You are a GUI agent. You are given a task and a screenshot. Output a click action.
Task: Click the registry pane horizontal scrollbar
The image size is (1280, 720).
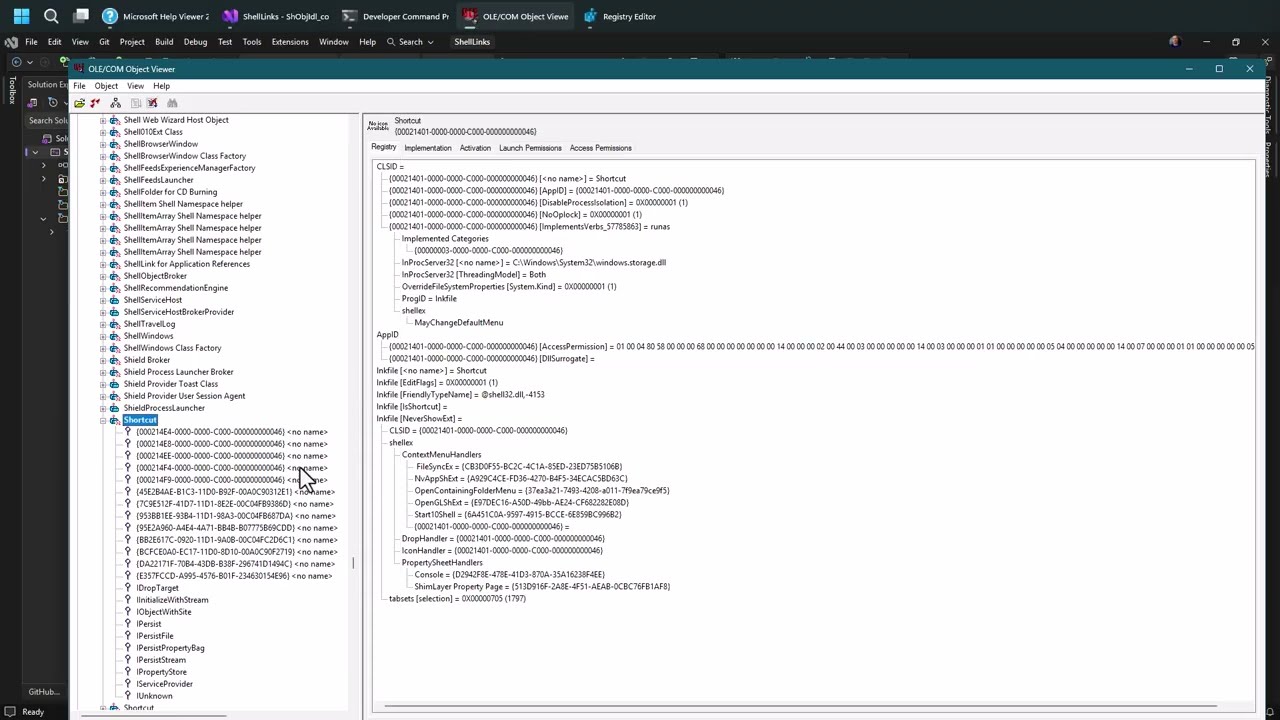tap(800, 708)
